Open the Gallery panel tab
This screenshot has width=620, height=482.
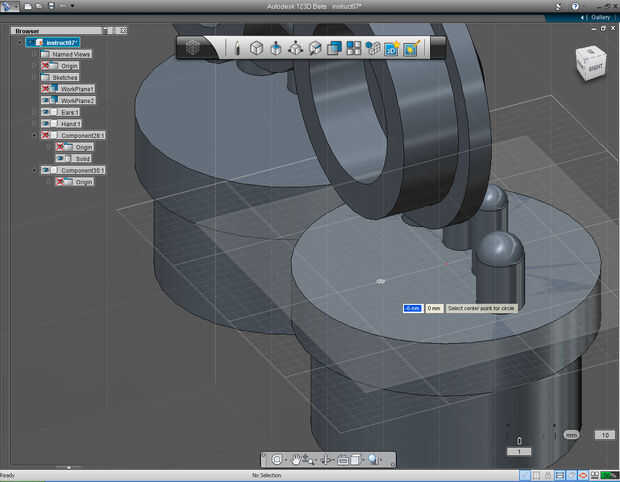tap(599, 17)
